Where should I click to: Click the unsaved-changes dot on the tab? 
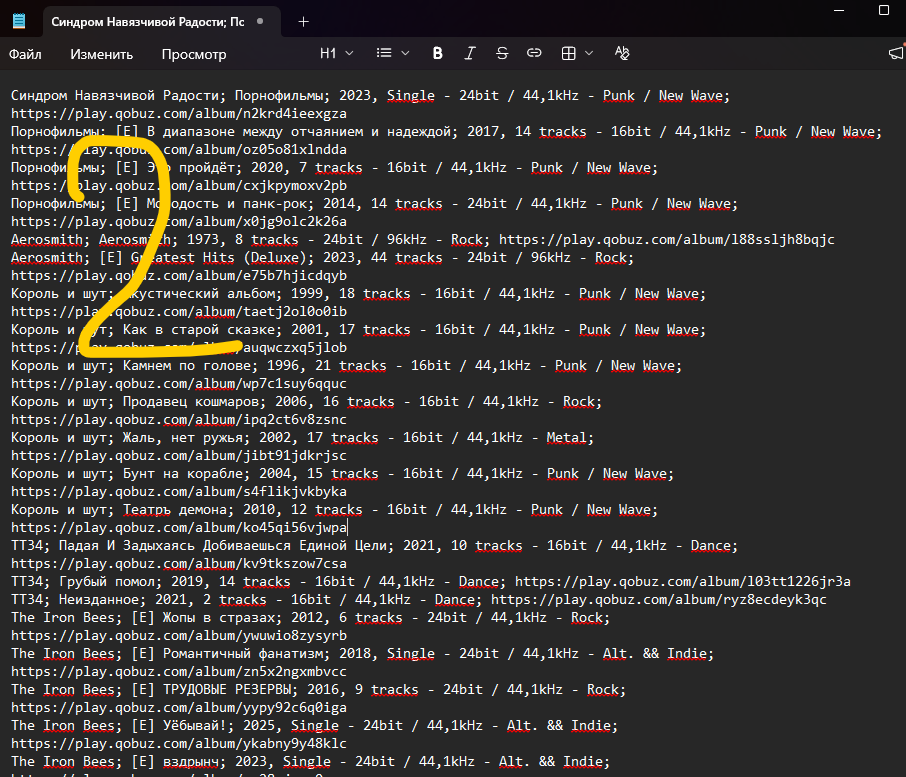click(261, 21)
